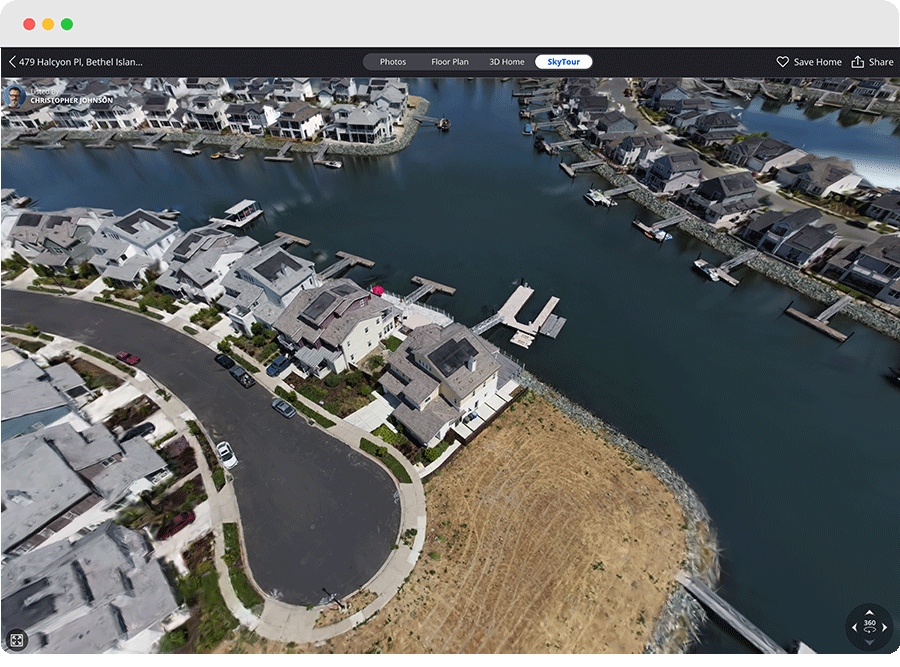
Task: Click the Share upload icon
Action: [x=857, y=62]
